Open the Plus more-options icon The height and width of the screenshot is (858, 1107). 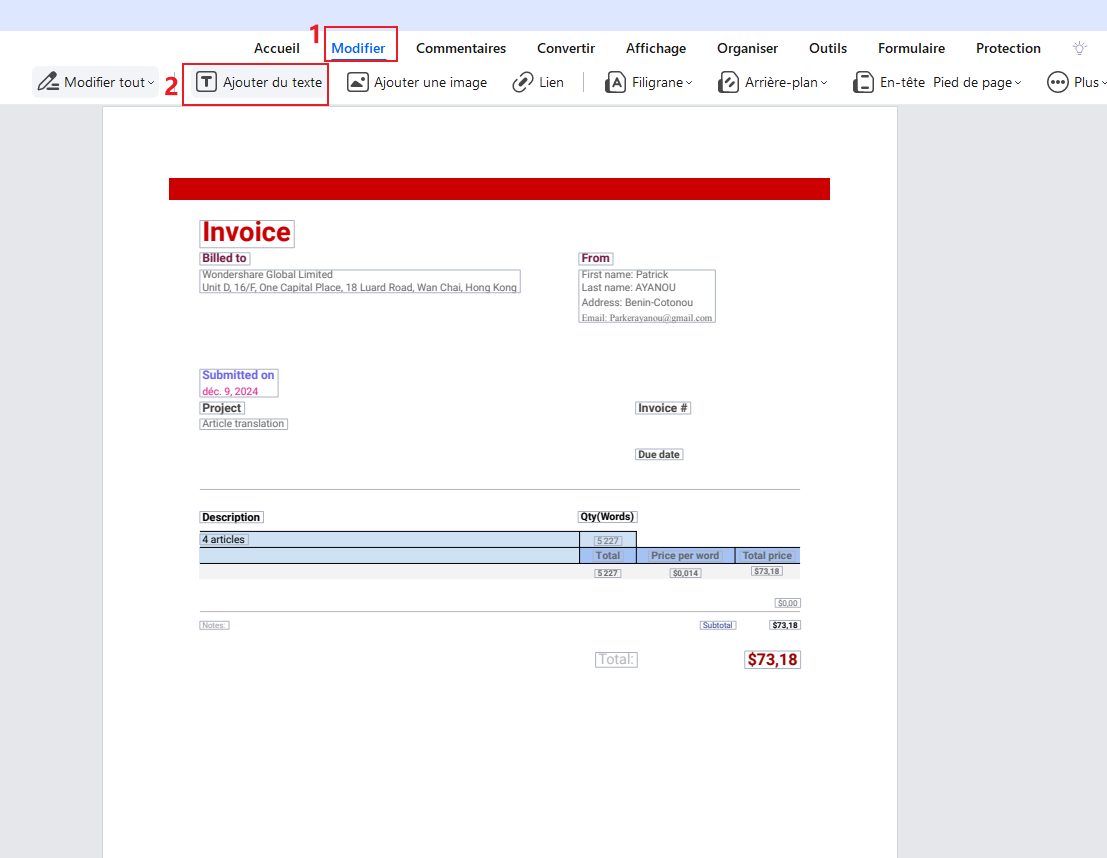1057,82
